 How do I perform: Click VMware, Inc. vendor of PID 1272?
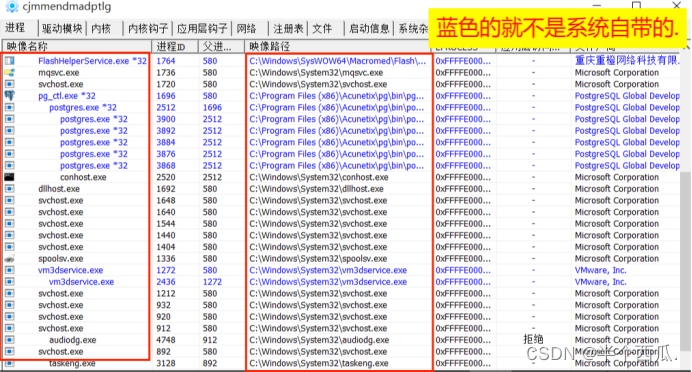pyautogui.click(x=600, y=270)
